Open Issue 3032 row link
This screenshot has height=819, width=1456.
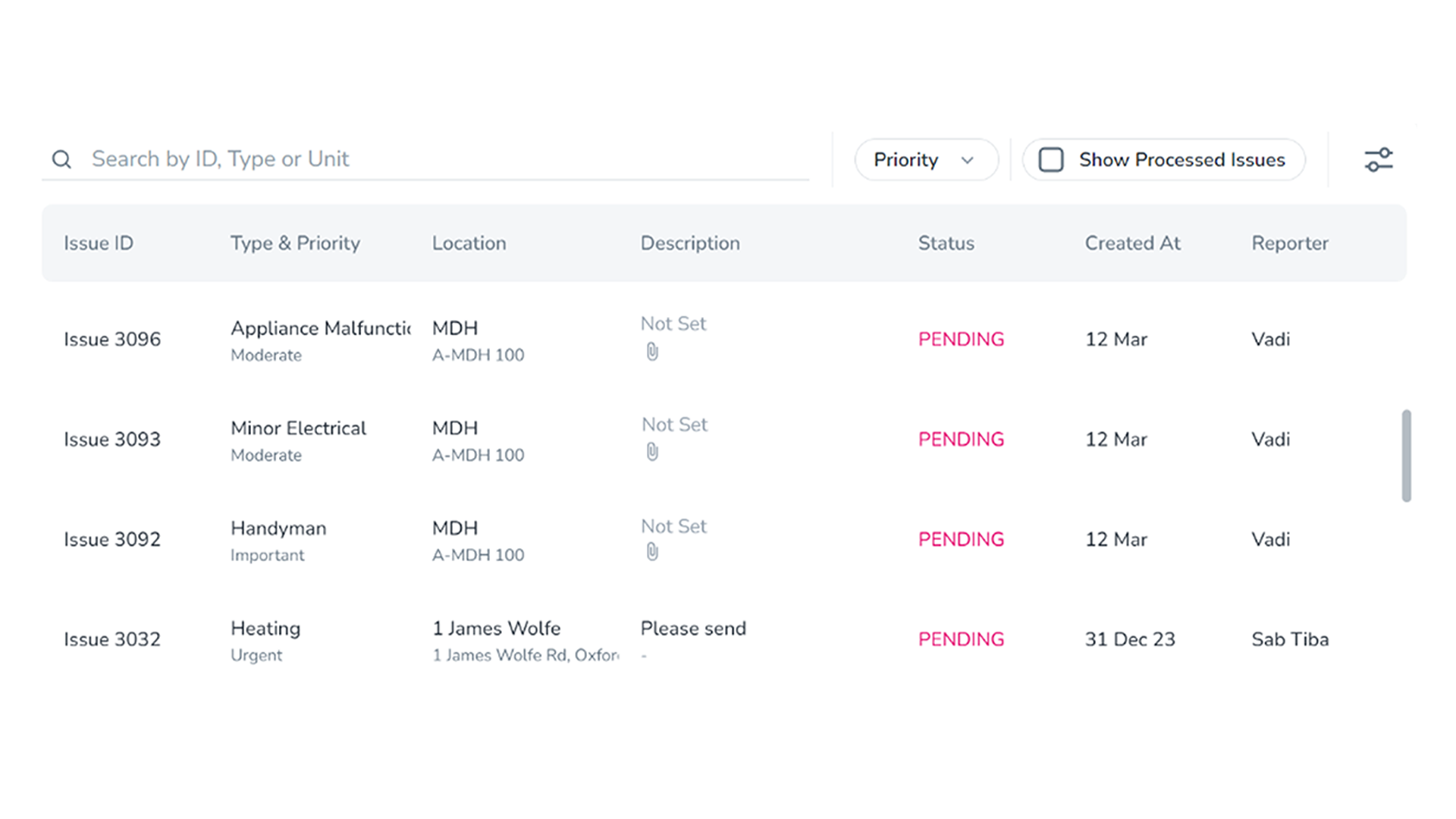click(x=112, y=639)
